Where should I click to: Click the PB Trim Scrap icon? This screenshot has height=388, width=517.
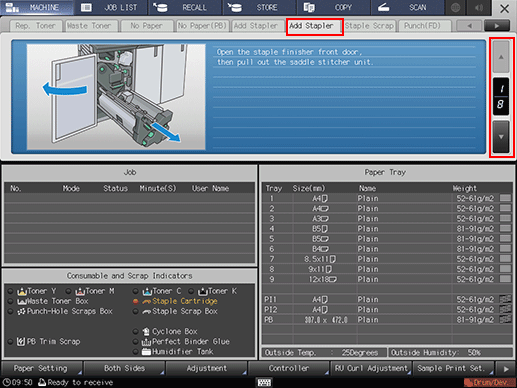tap(21, 341)
